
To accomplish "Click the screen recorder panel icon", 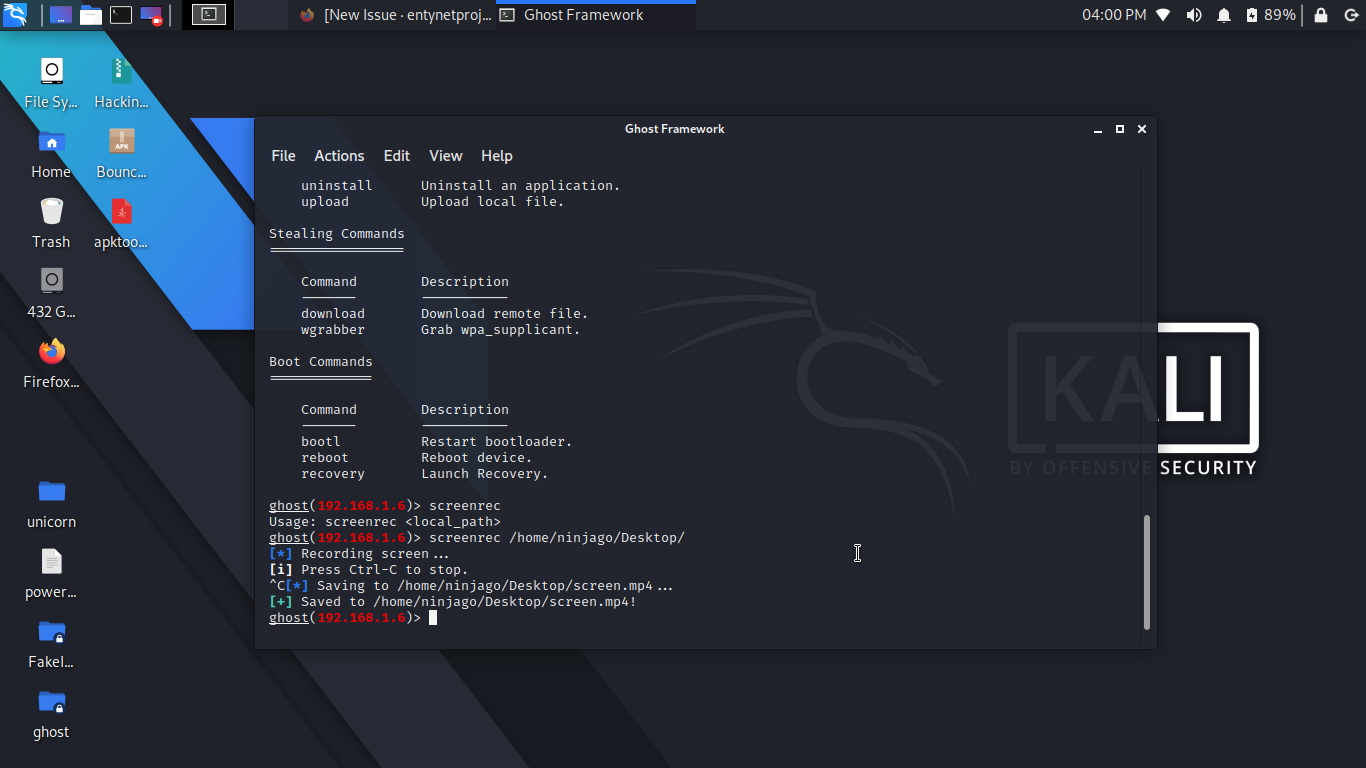I will 150,14.
